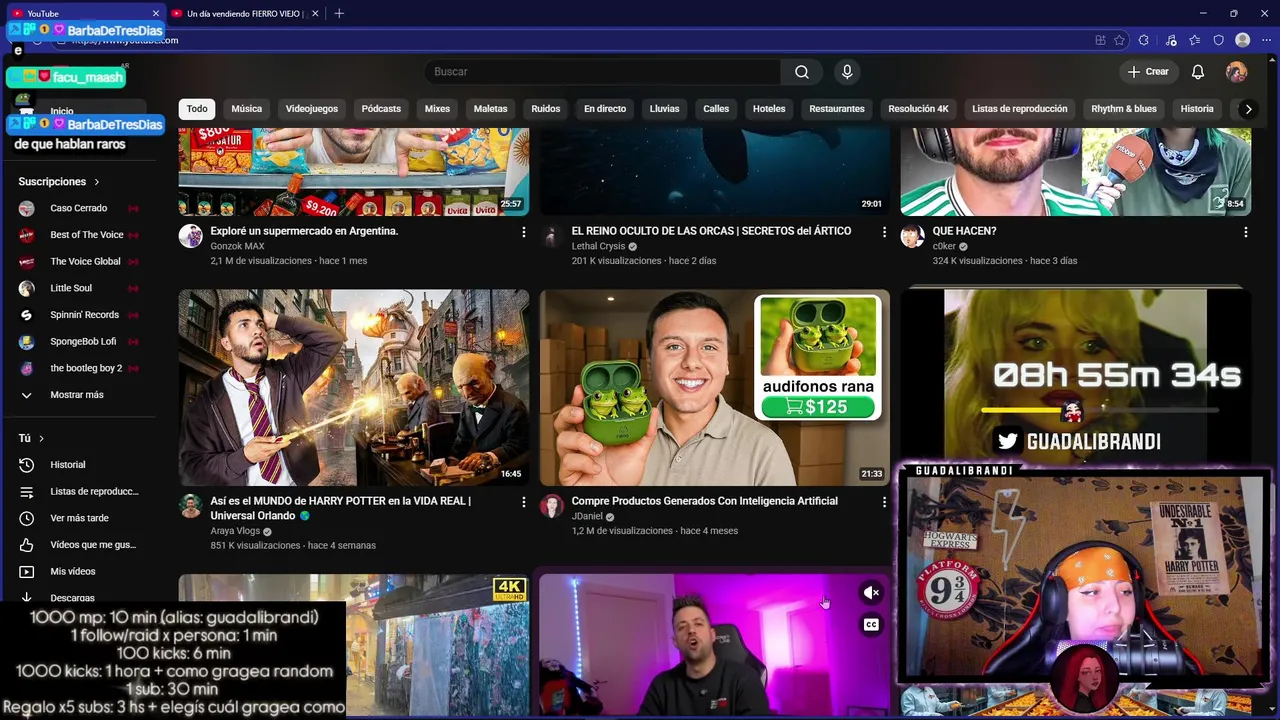
Task: Open options menu for 'QUE HACEN?' video
Action: (1245, 232)
